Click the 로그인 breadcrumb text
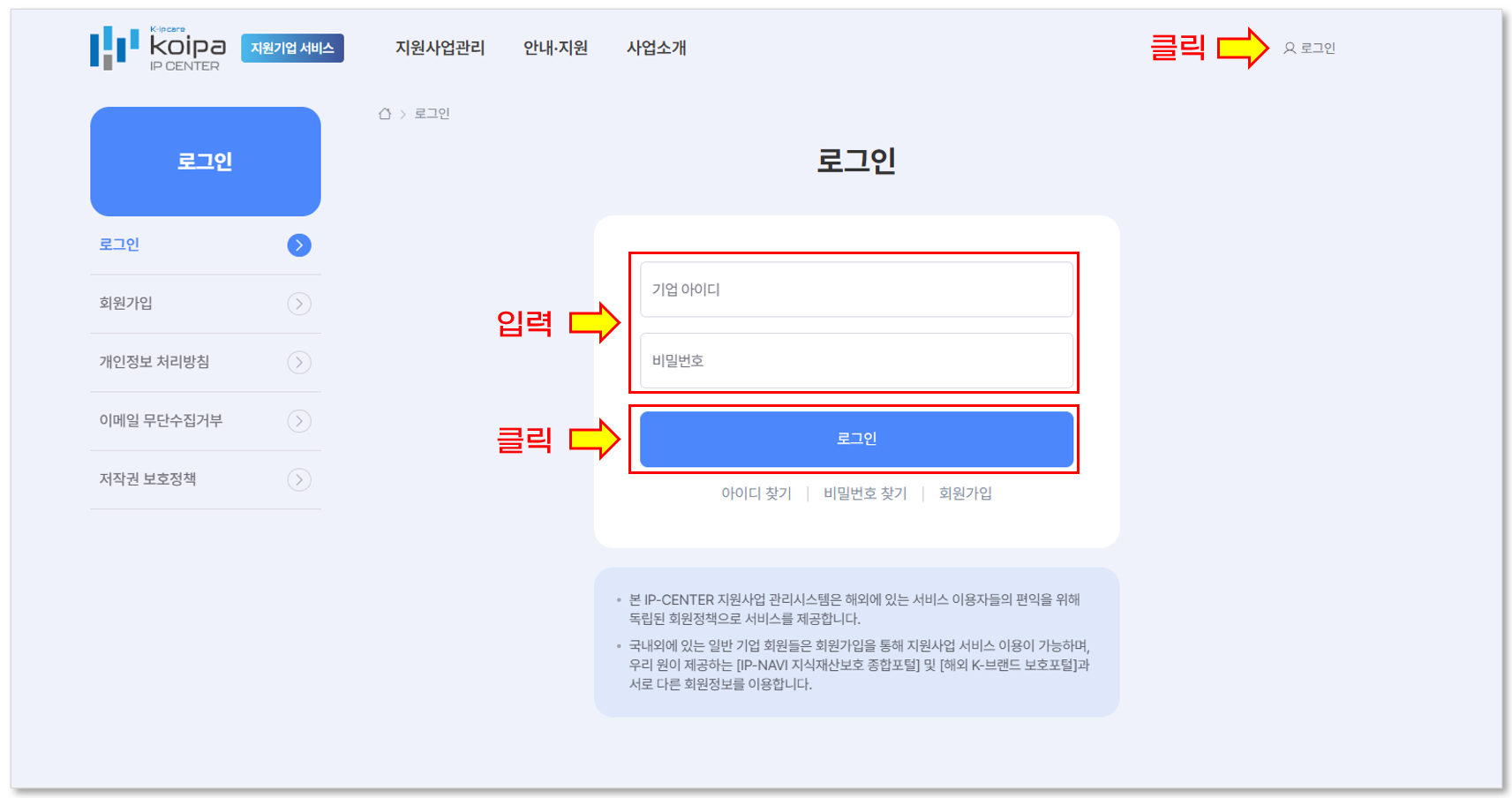 coord(432,114)
